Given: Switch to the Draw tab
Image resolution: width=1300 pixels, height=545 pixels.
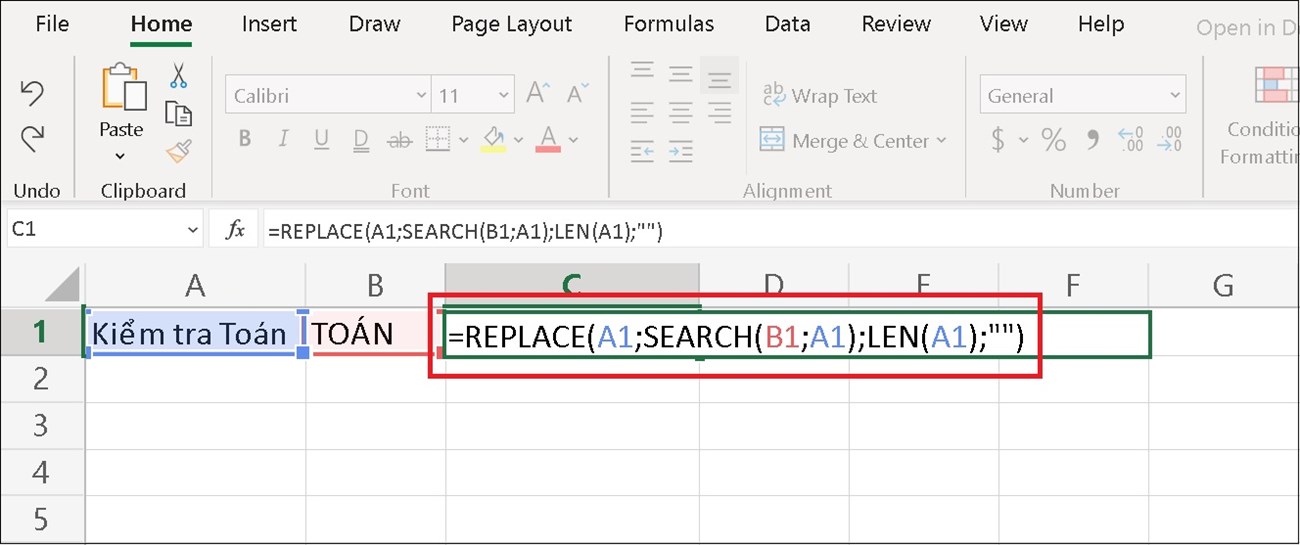Looking at the screenshot, I should point(374,24).
